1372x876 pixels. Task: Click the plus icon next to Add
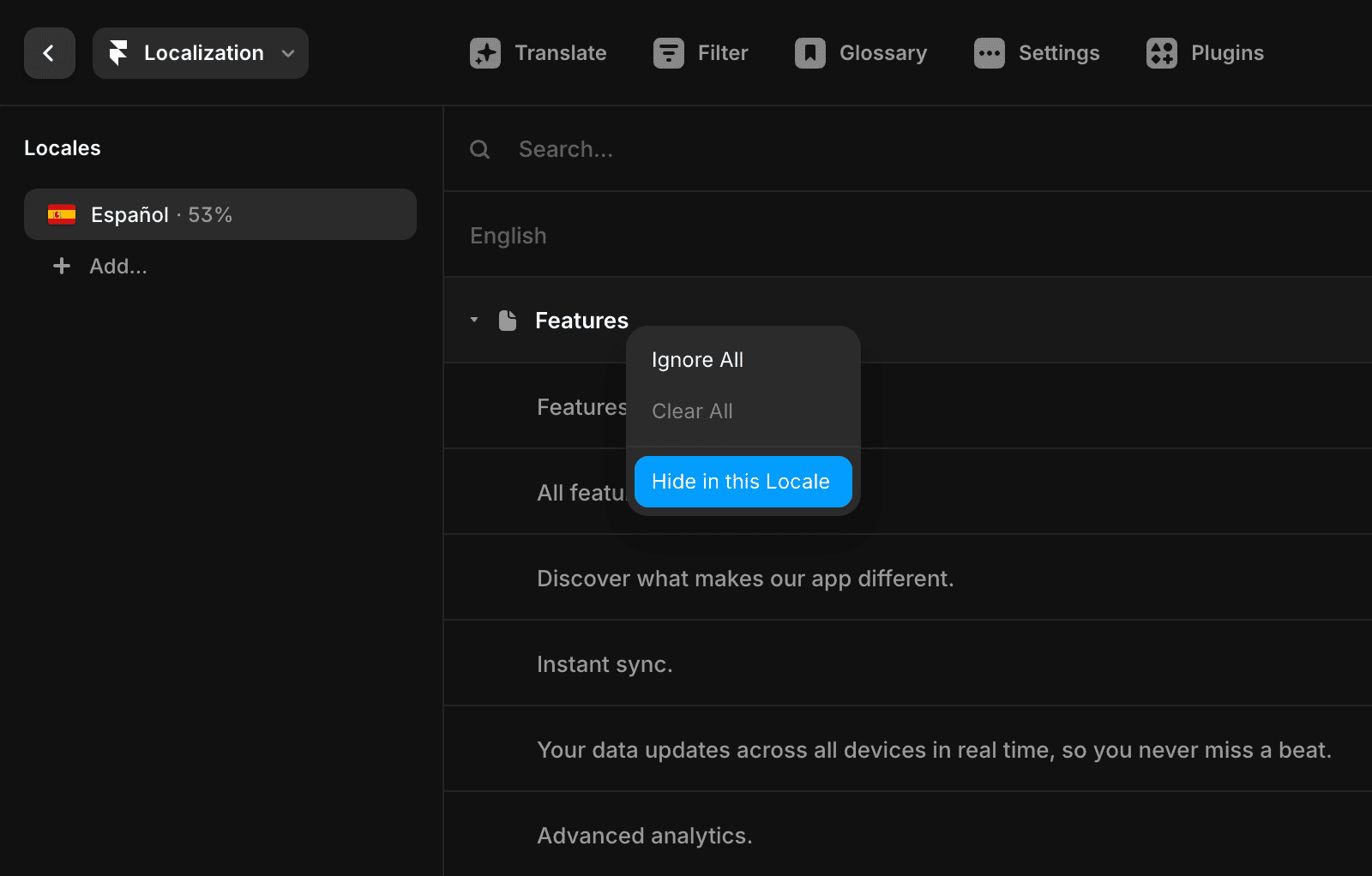pos(61,266)
